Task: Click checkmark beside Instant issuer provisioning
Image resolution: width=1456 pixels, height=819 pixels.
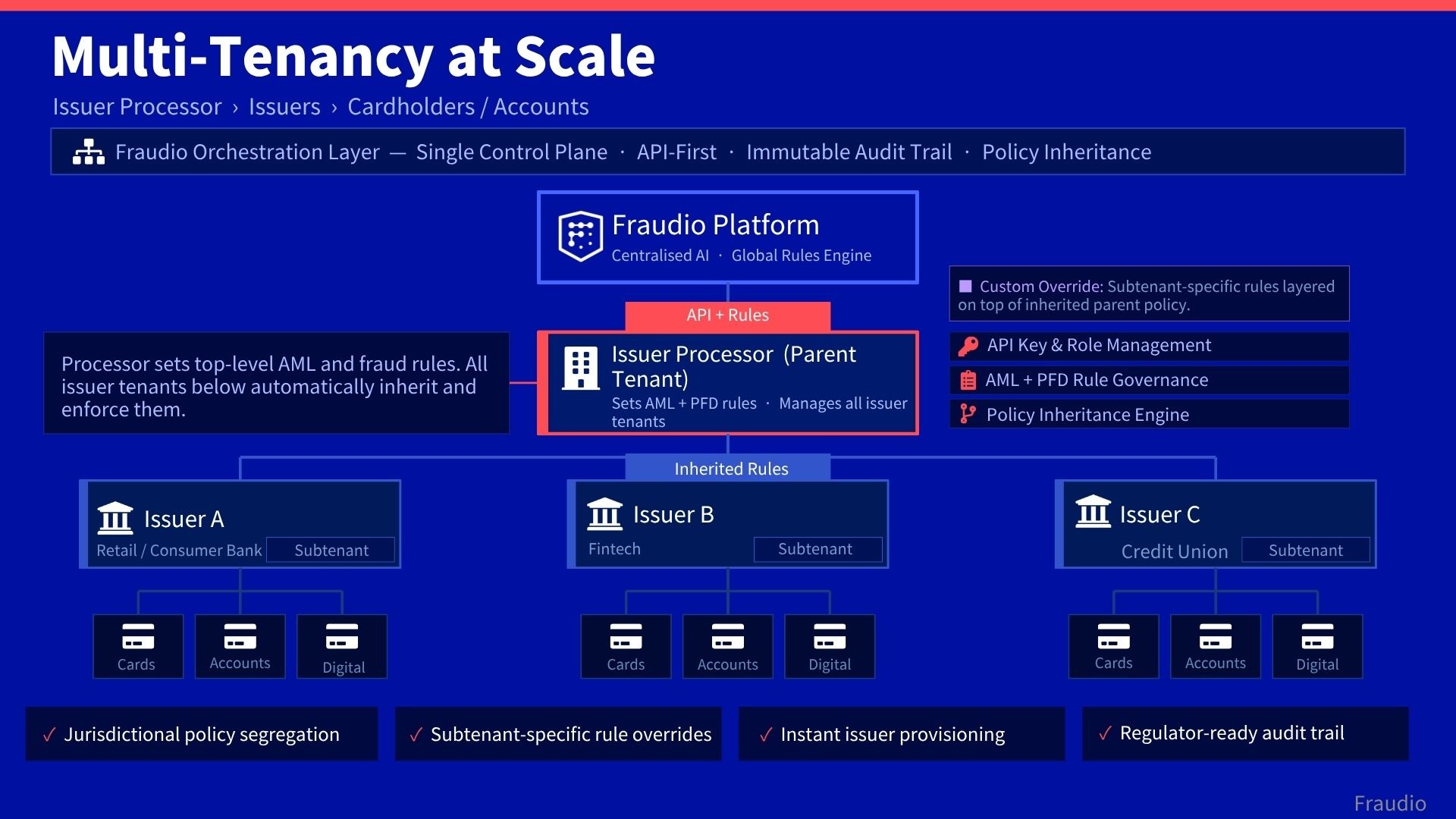Action: coord(766,735)
